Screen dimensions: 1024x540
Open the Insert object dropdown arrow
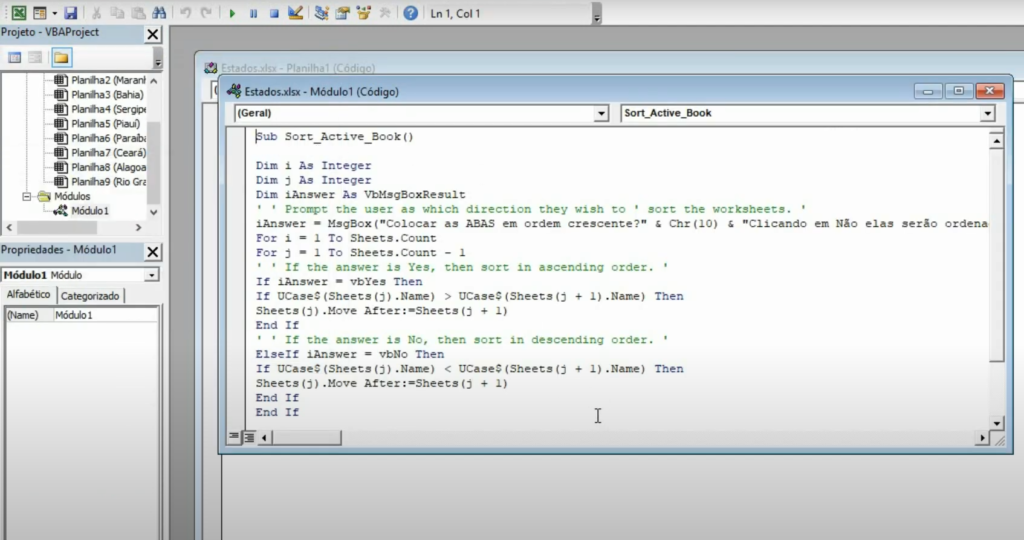(54, 12)
